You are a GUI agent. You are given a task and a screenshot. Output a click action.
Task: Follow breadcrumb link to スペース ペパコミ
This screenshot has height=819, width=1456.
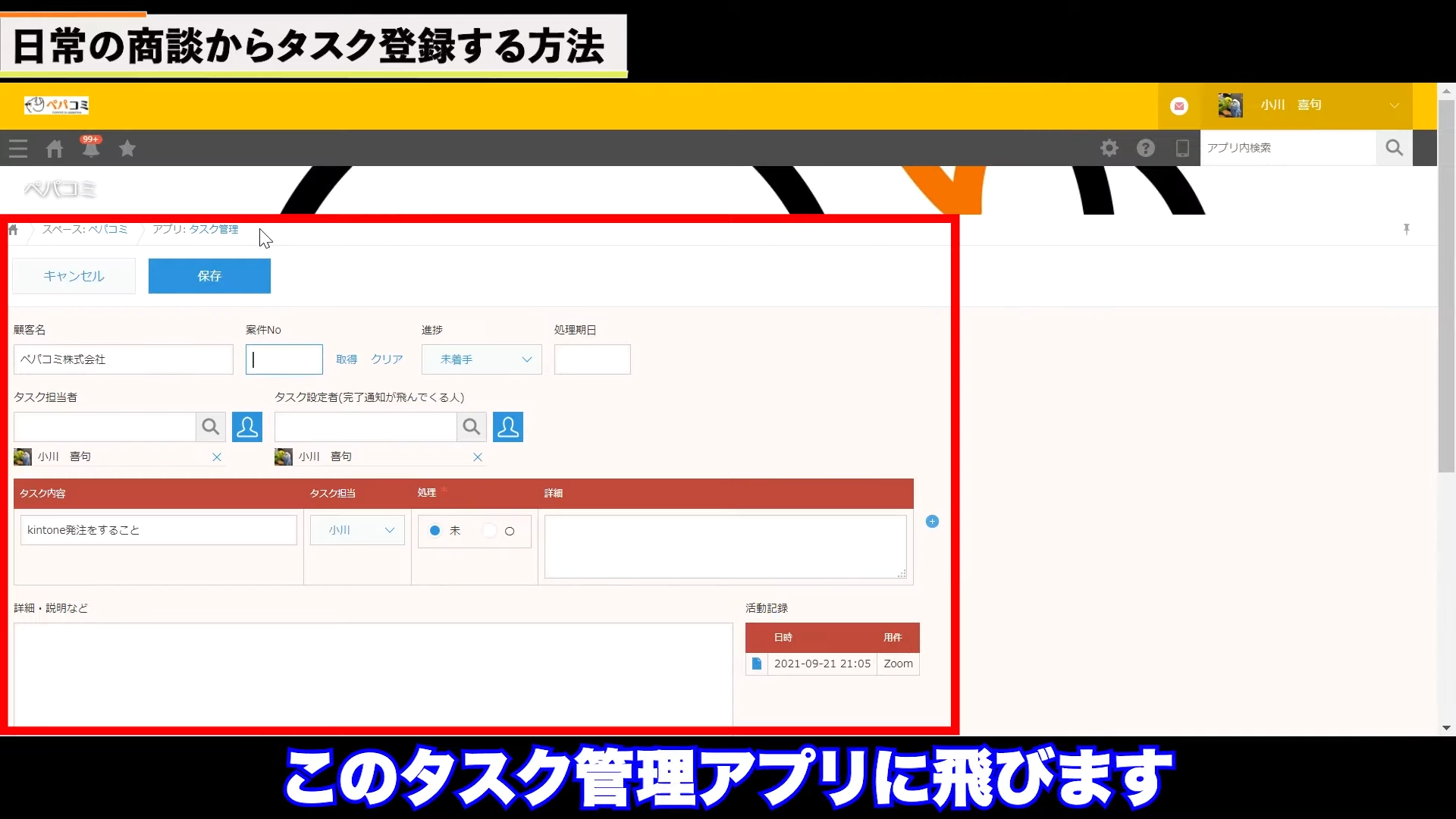point(107,229)
